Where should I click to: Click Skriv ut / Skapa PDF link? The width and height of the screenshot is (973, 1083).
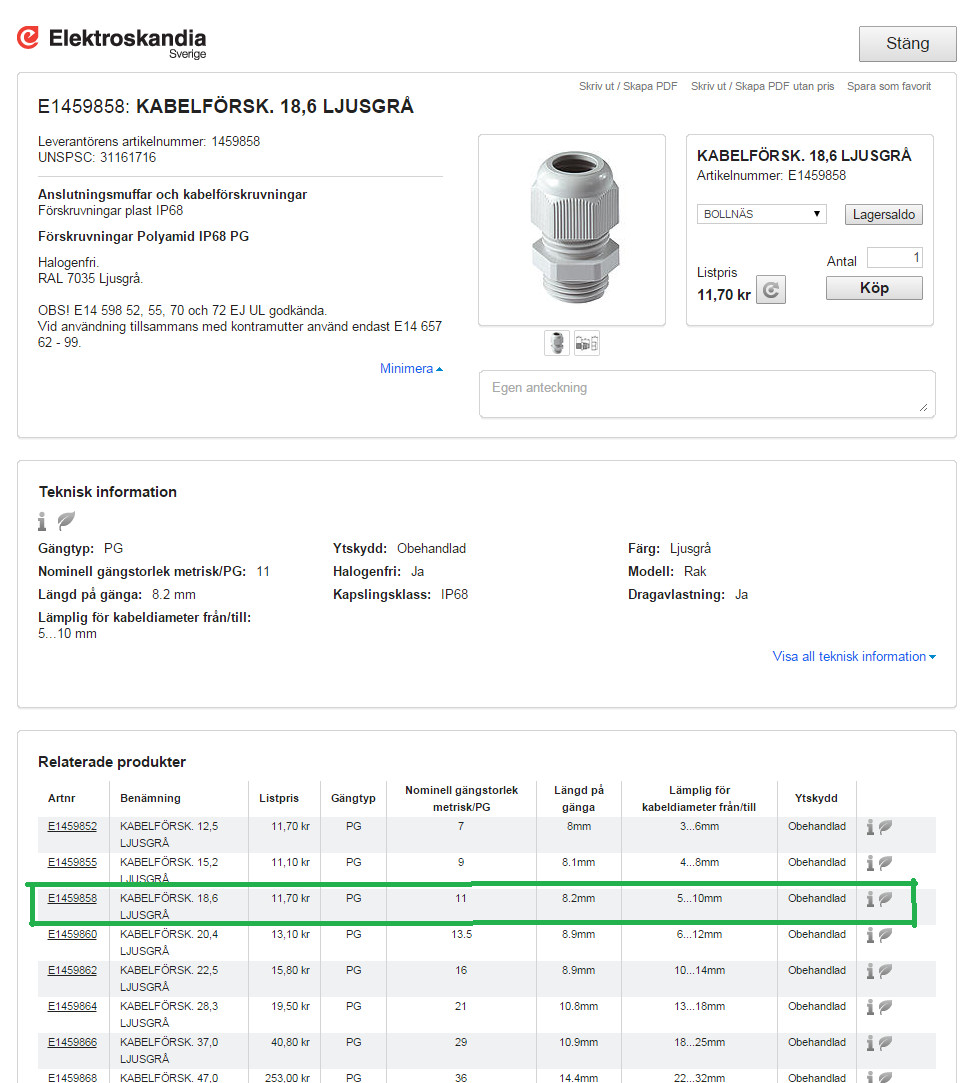click(628, 87)
